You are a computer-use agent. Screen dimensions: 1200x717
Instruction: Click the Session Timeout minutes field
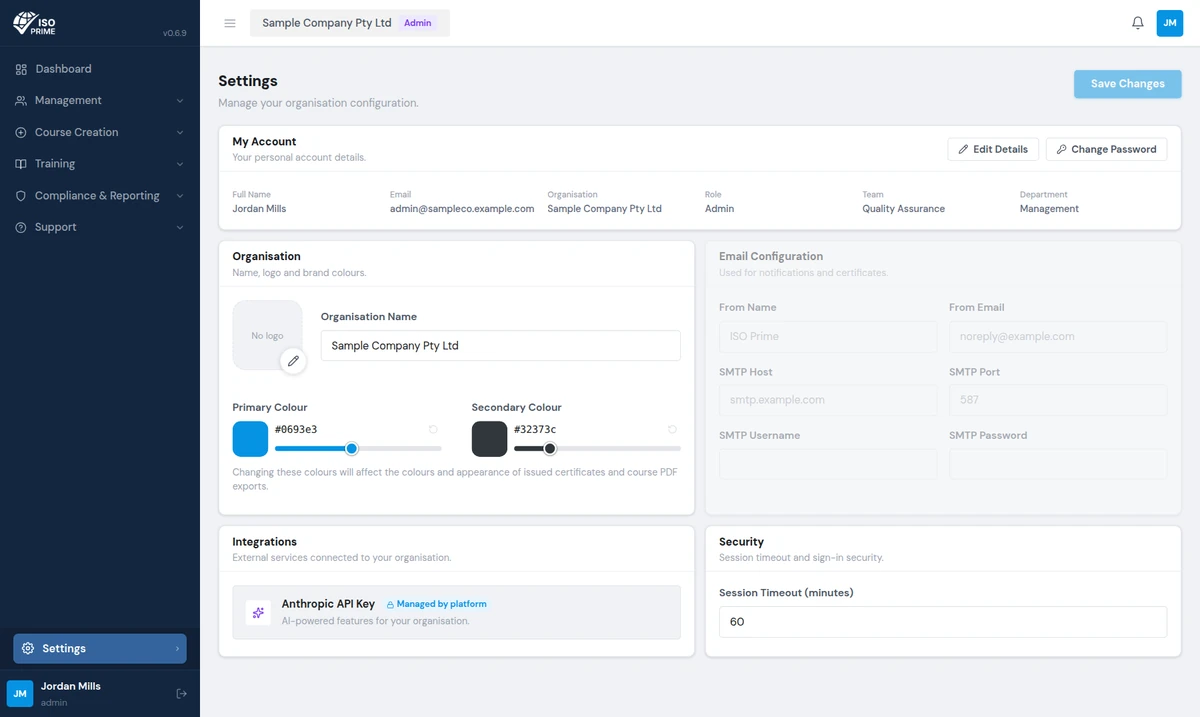(x=943, y=622)
